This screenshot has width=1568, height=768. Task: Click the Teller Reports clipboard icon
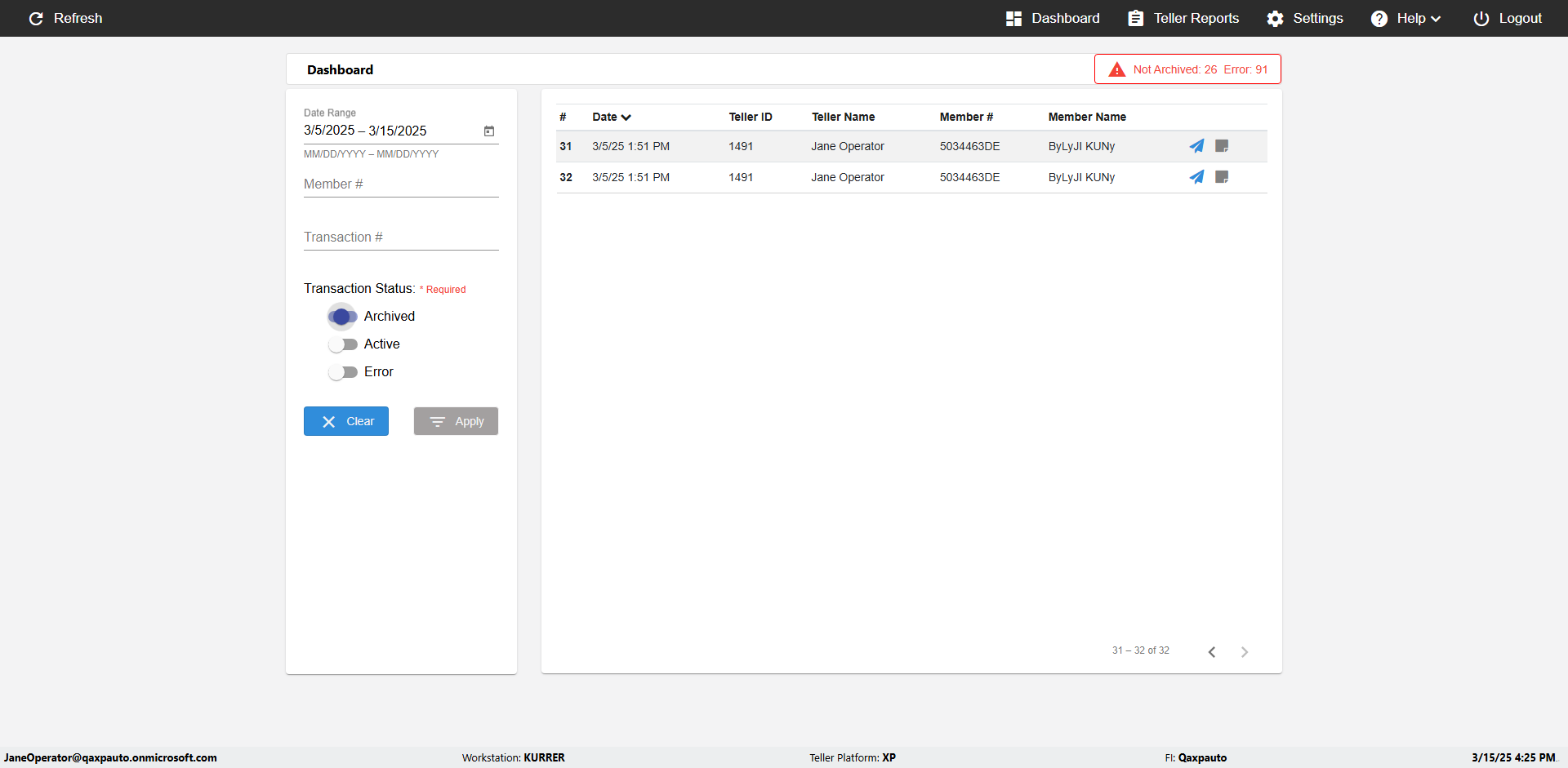pyautogui.click(x=1135, y=18)
